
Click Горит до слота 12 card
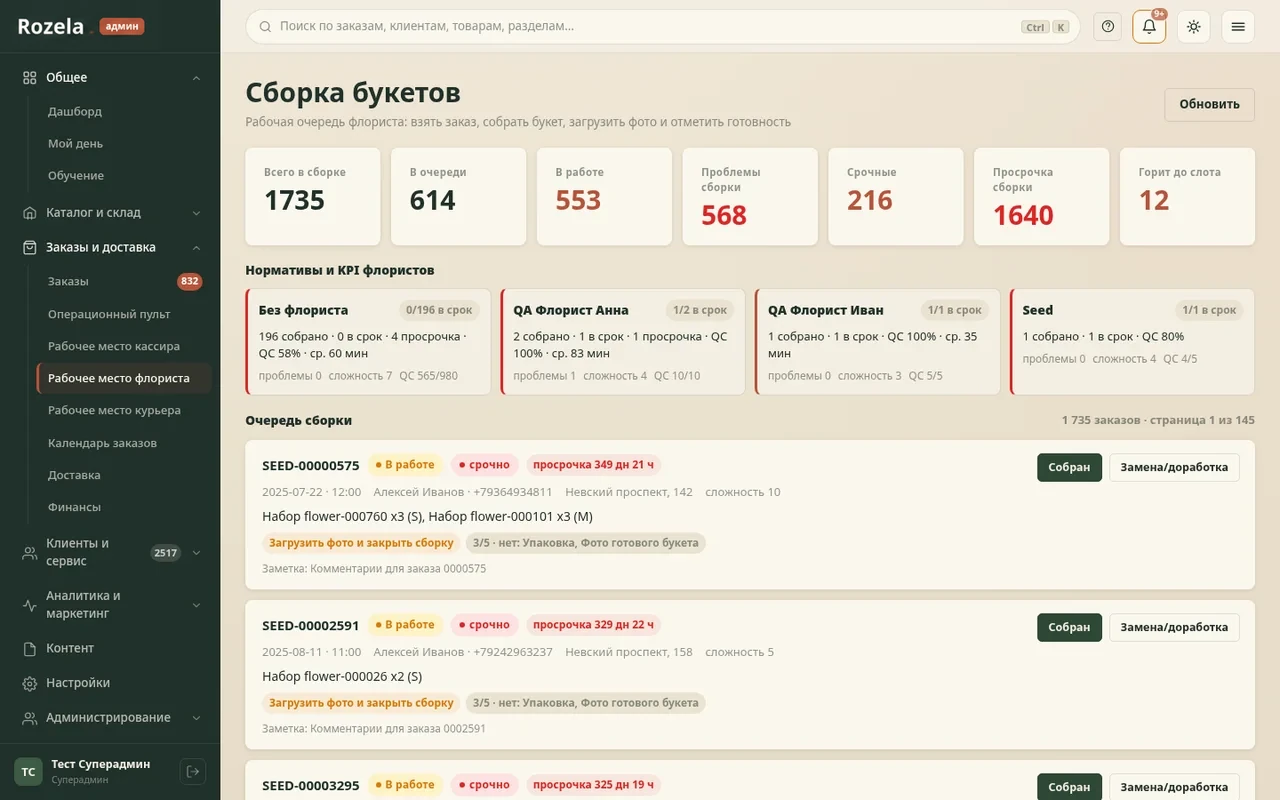(x=1187, y=196)
